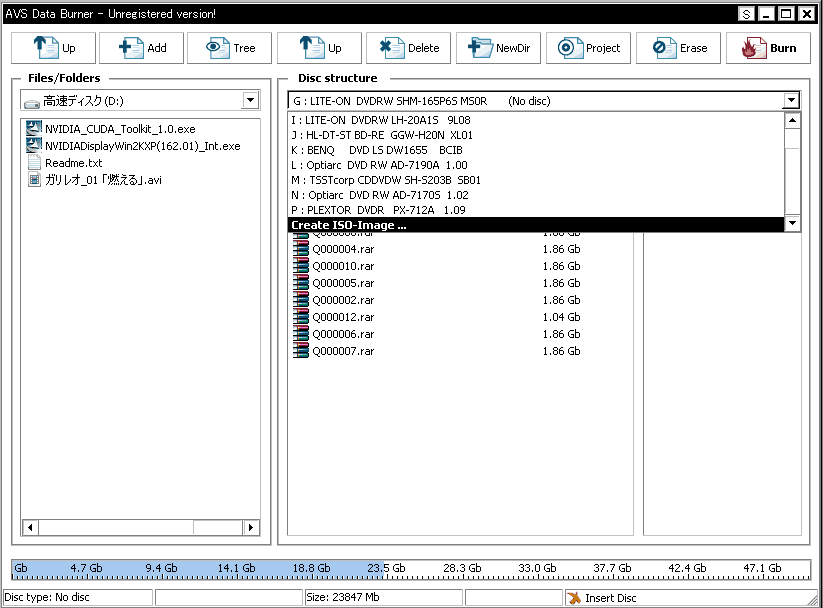Click the Delete toolbar button
This screenshot has height=608, width=823.
[x=408, y=48]
